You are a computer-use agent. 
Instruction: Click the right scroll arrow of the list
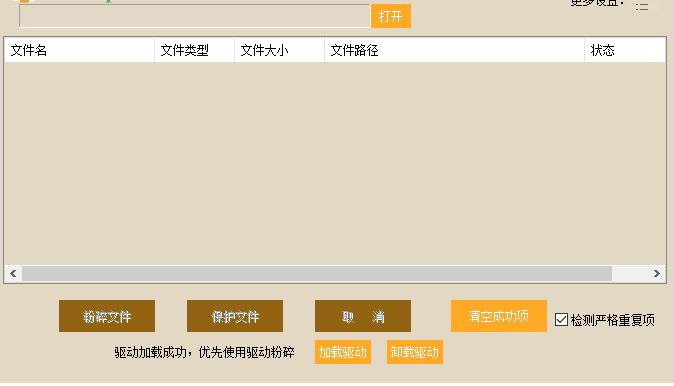coord(656,273)
